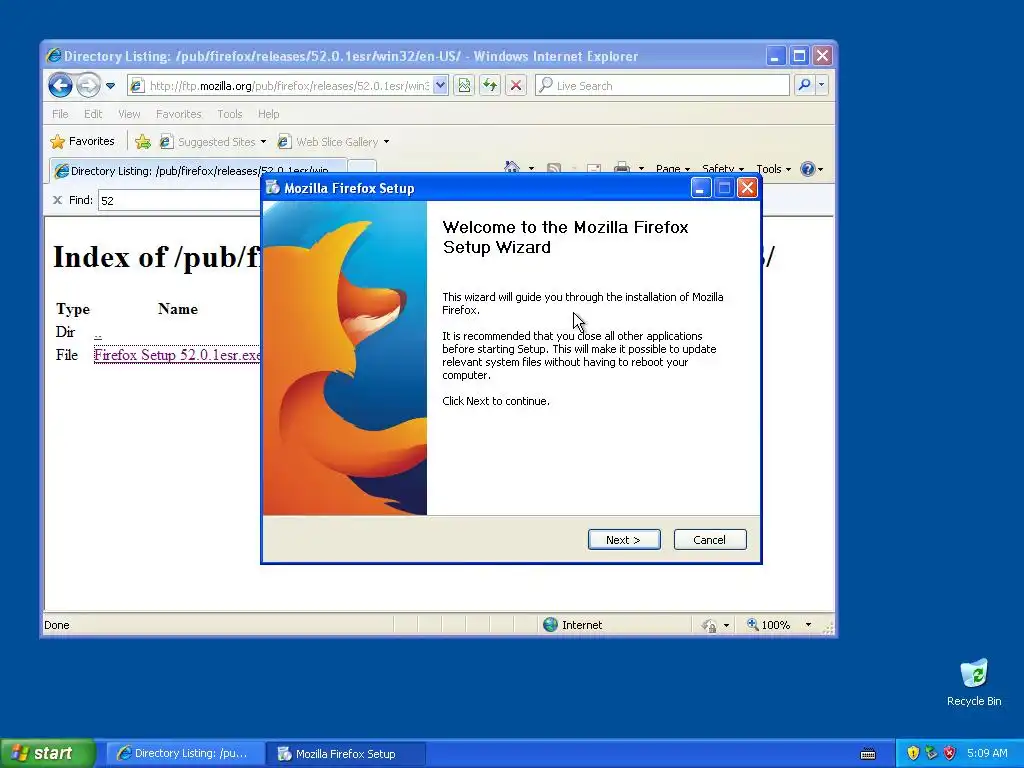Click the ftp.mozilla.org address bar URL
This screenshot has width=1024, height=768.
pyautogui.click(x=287, y=86)
